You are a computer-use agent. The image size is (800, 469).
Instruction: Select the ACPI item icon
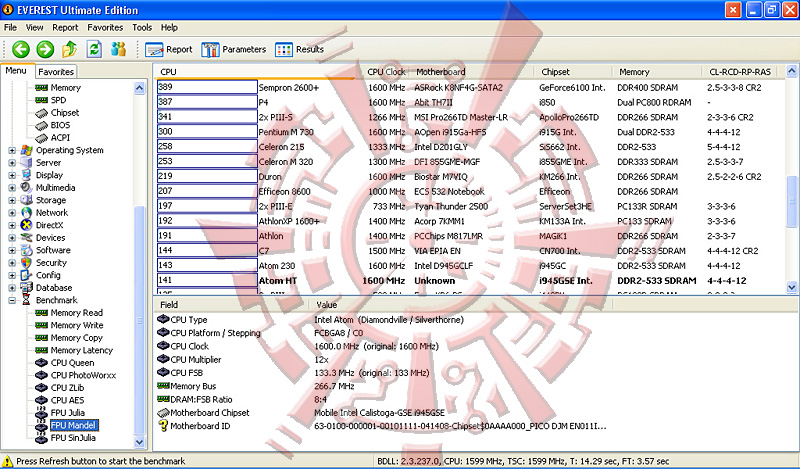click(x=41, y=138)
